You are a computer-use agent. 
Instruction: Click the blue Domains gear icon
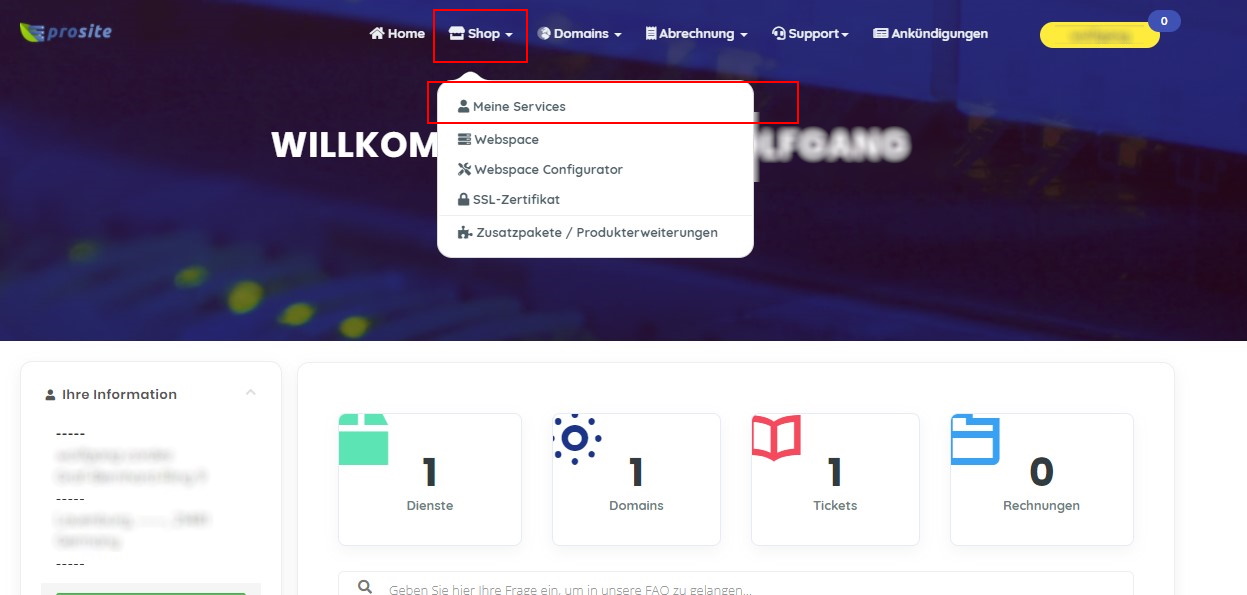click(577, 439)
